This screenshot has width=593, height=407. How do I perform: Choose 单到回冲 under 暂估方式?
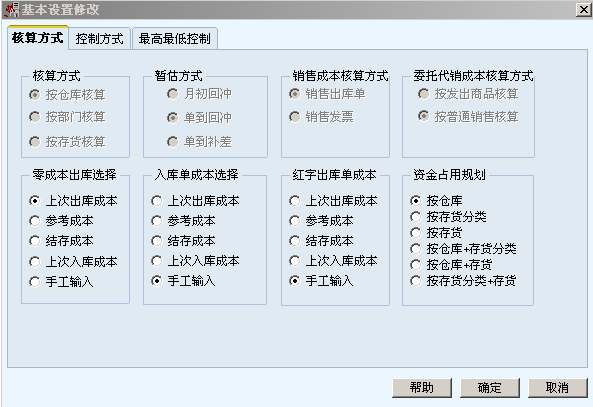[x=200, y=118]
